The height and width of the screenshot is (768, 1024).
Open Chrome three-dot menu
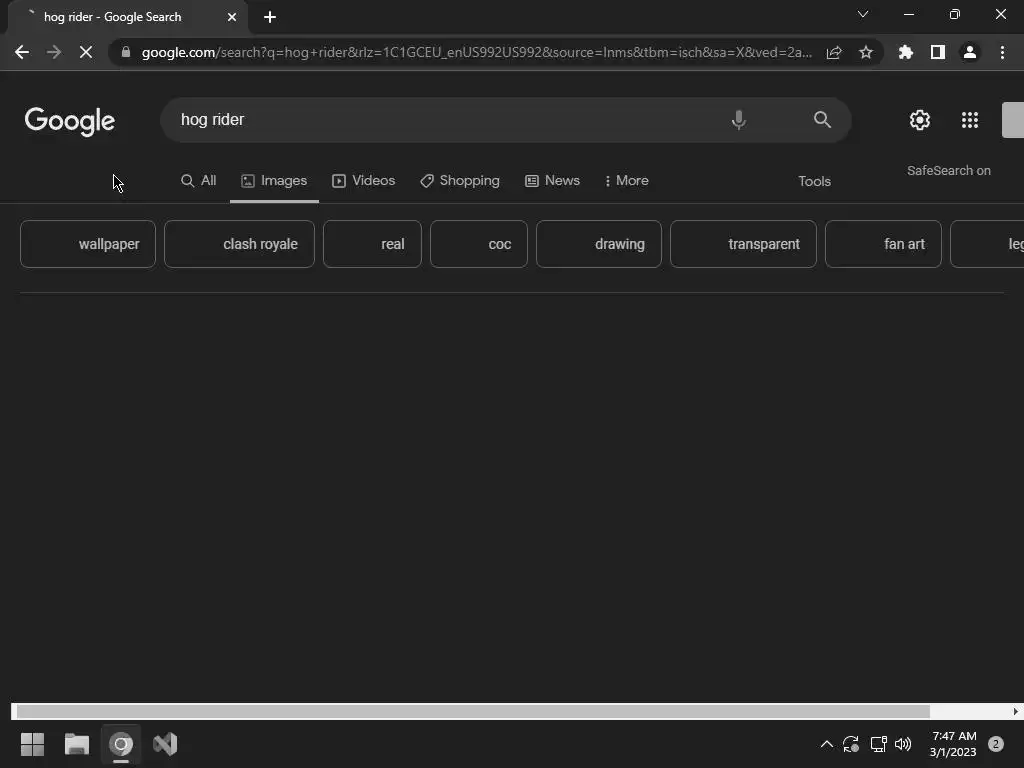[x=1002, y=52]
